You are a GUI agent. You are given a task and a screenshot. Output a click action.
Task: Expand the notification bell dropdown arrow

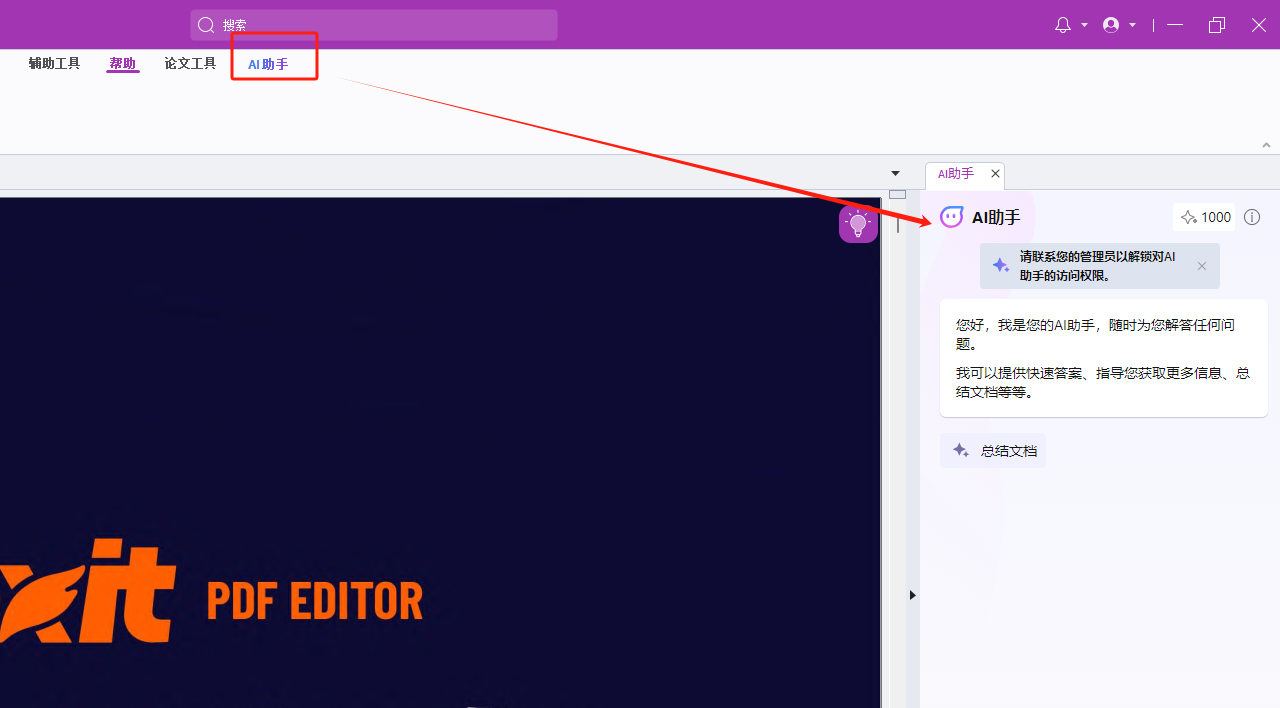click(1084, 25)
